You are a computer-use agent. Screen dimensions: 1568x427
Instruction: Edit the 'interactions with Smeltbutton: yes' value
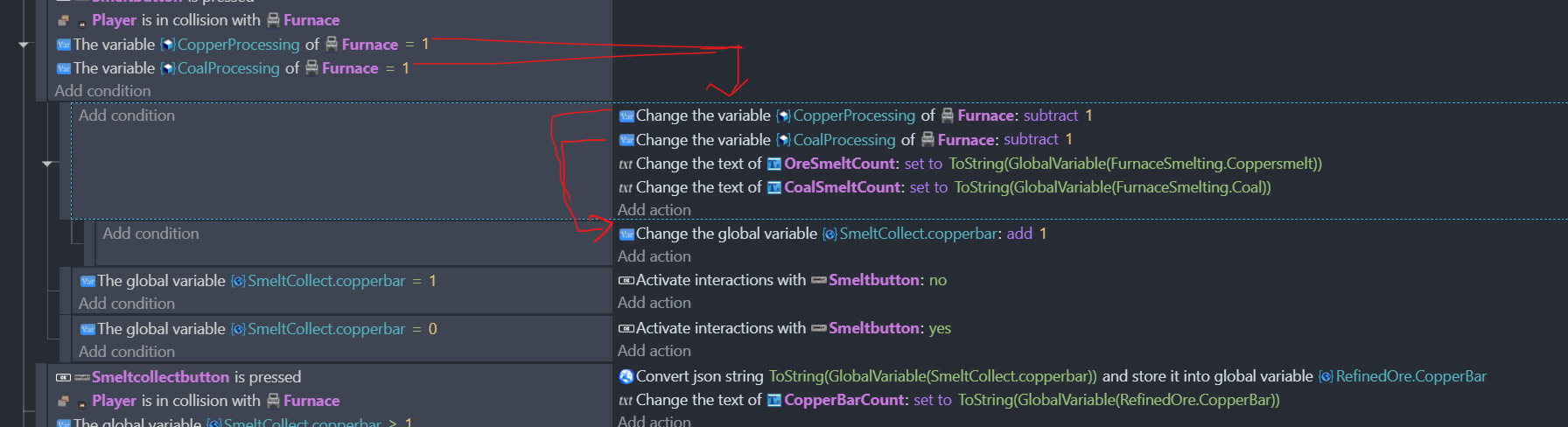(x=940, y=328)
